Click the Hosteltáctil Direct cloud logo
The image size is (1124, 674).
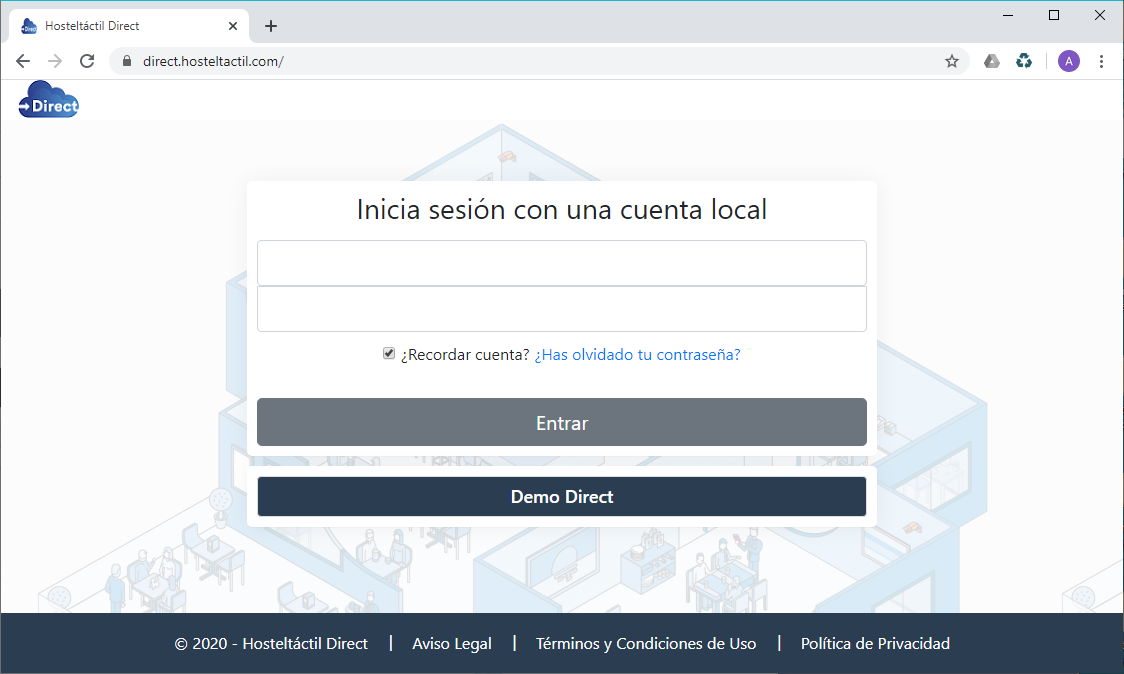[x=48, y=101]
